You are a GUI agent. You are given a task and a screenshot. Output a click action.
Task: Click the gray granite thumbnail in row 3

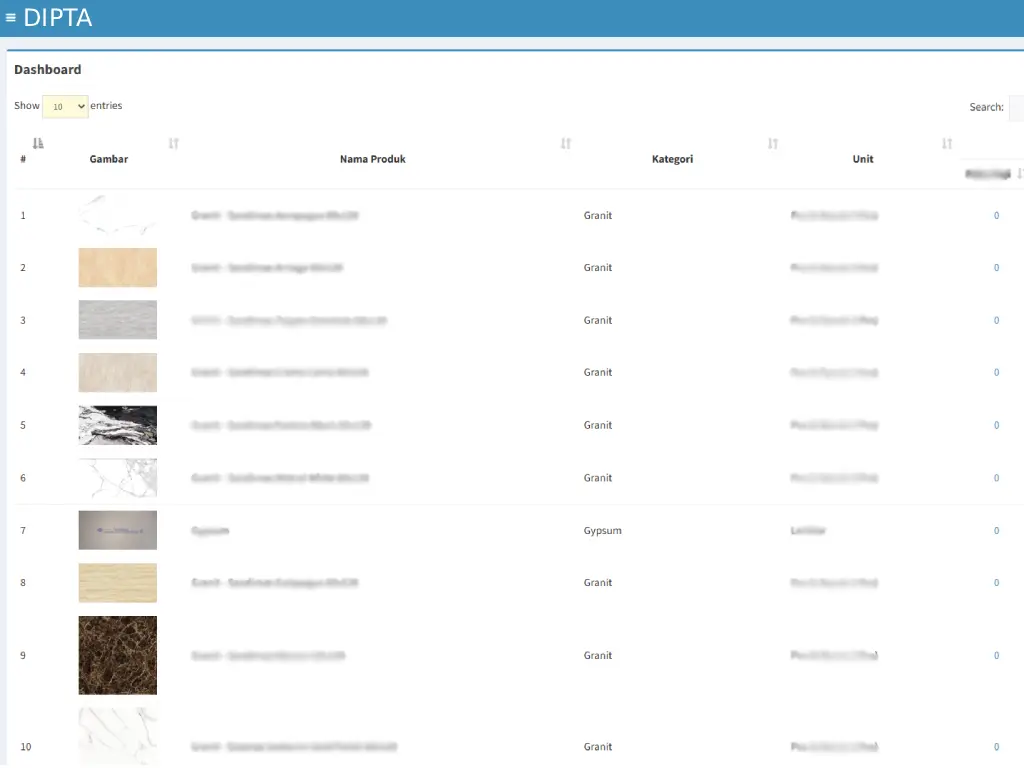click(x=118, y=320)
